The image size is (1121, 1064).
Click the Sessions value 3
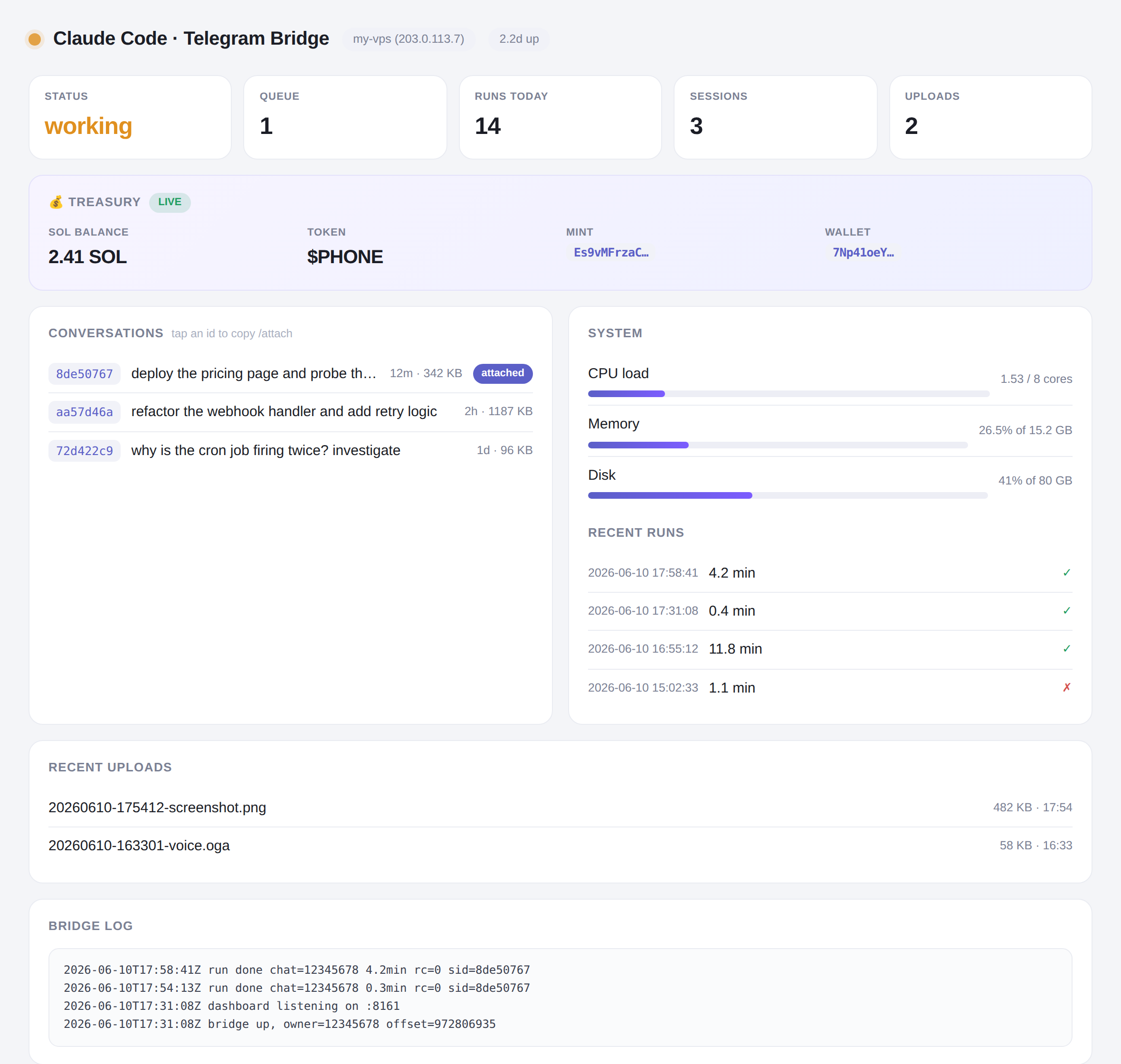pyautogui.click(x=696, y=126)
